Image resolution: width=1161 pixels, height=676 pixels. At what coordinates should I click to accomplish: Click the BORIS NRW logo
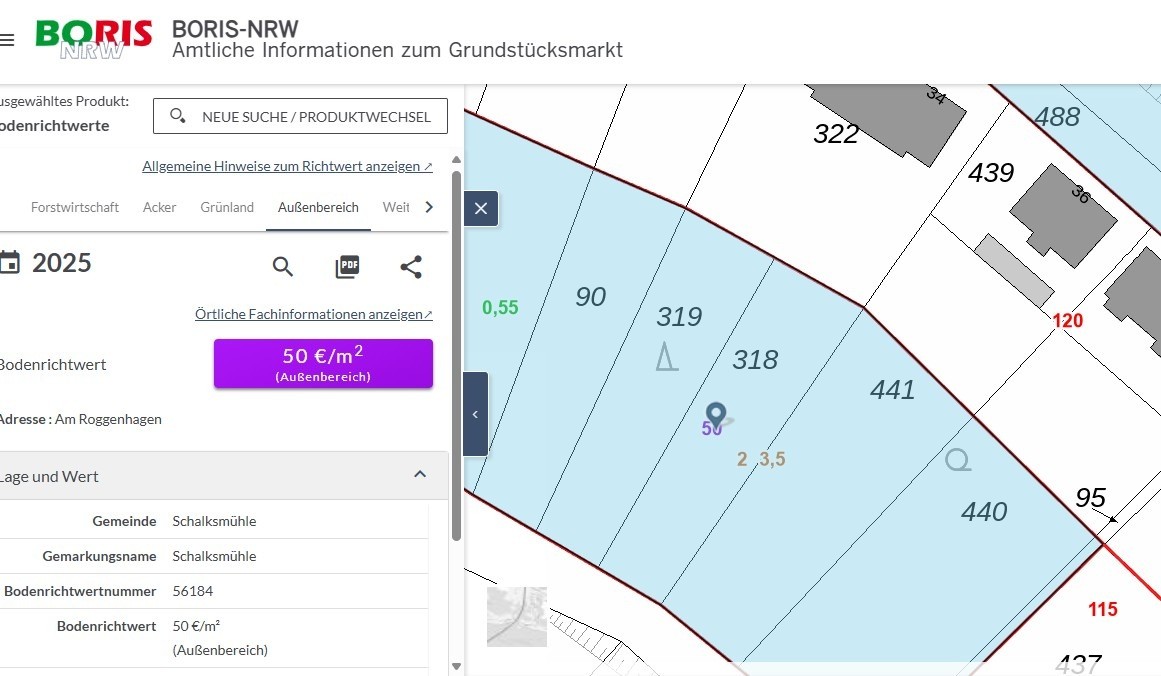(94, 39)
